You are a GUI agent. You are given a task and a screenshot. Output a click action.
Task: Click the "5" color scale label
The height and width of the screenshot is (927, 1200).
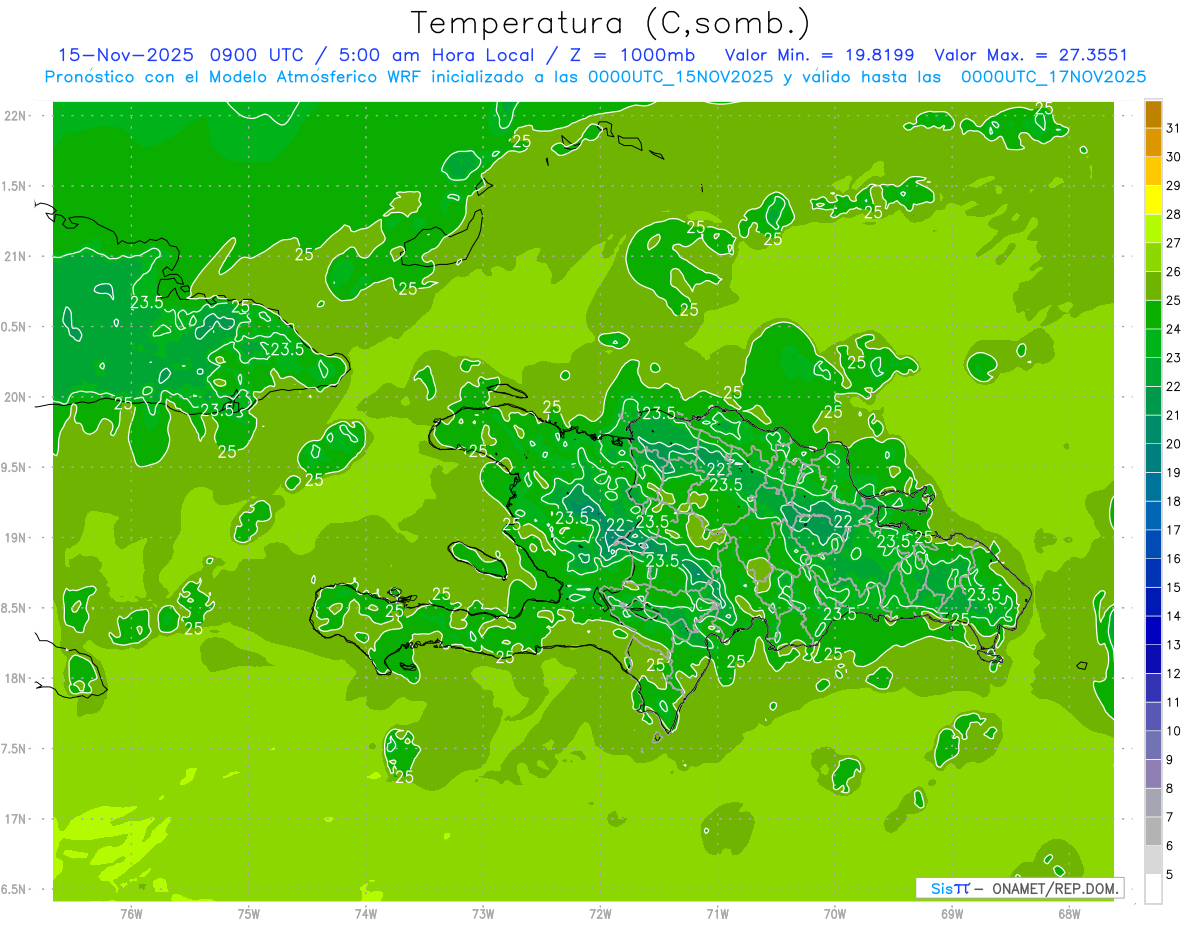(1170, 875)
